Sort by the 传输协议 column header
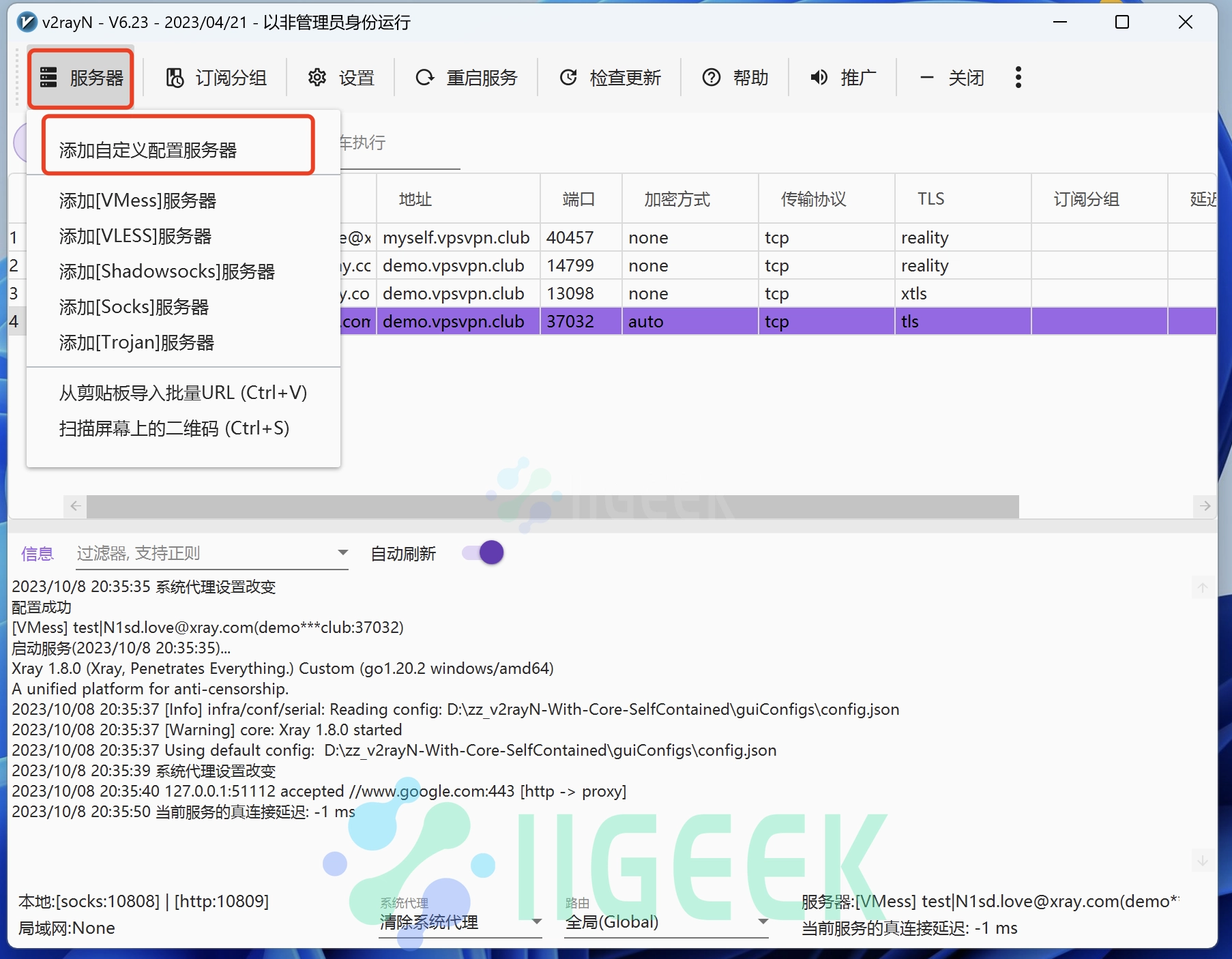The image size is (1232, 959). (x=827, y=199)
